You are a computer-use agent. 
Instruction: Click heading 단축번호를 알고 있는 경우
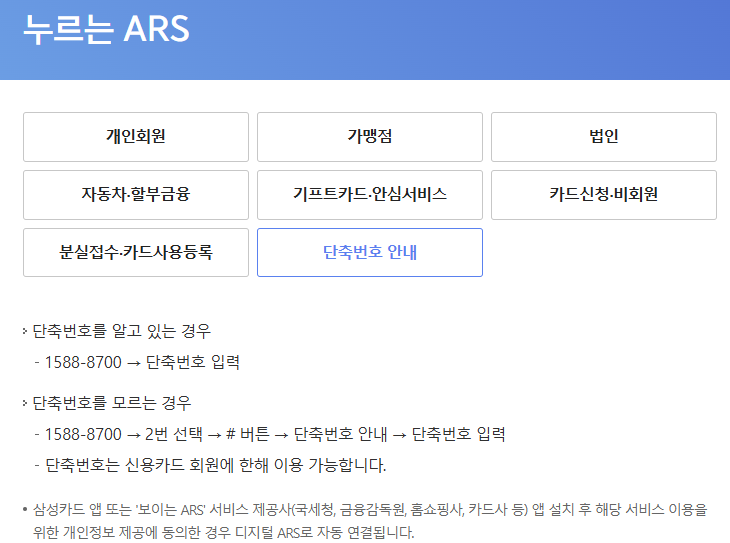point(122,331)
